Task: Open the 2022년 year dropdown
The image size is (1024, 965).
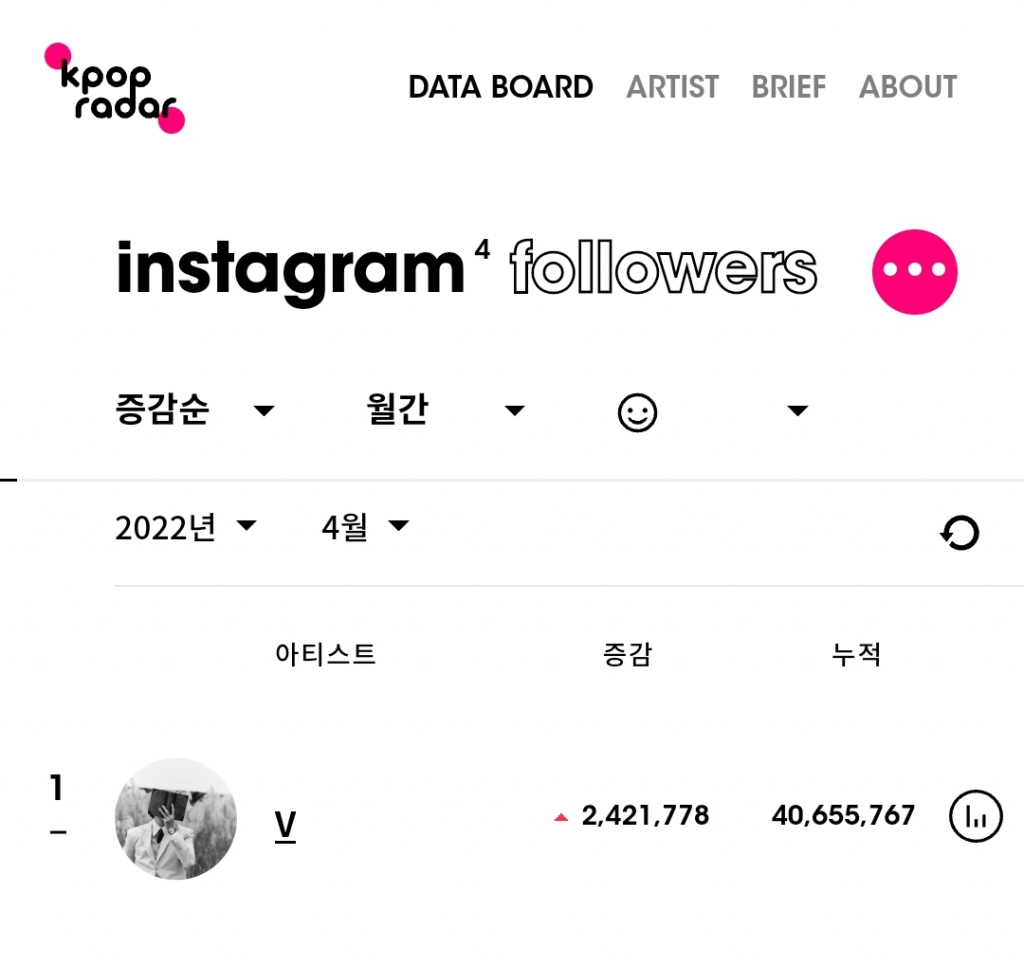Action: [x=186, y=527]
